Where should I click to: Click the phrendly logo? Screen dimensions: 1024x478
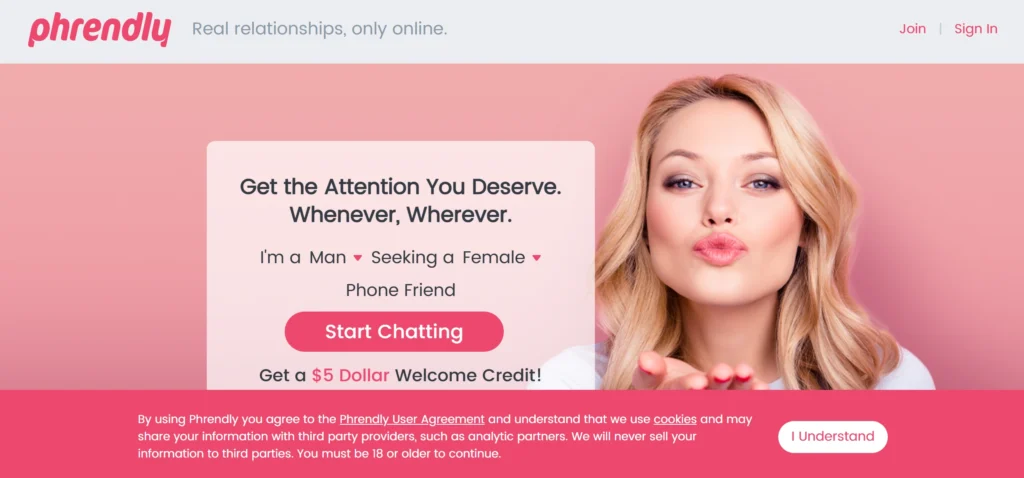pyautogui.click(x=99, y=30)
